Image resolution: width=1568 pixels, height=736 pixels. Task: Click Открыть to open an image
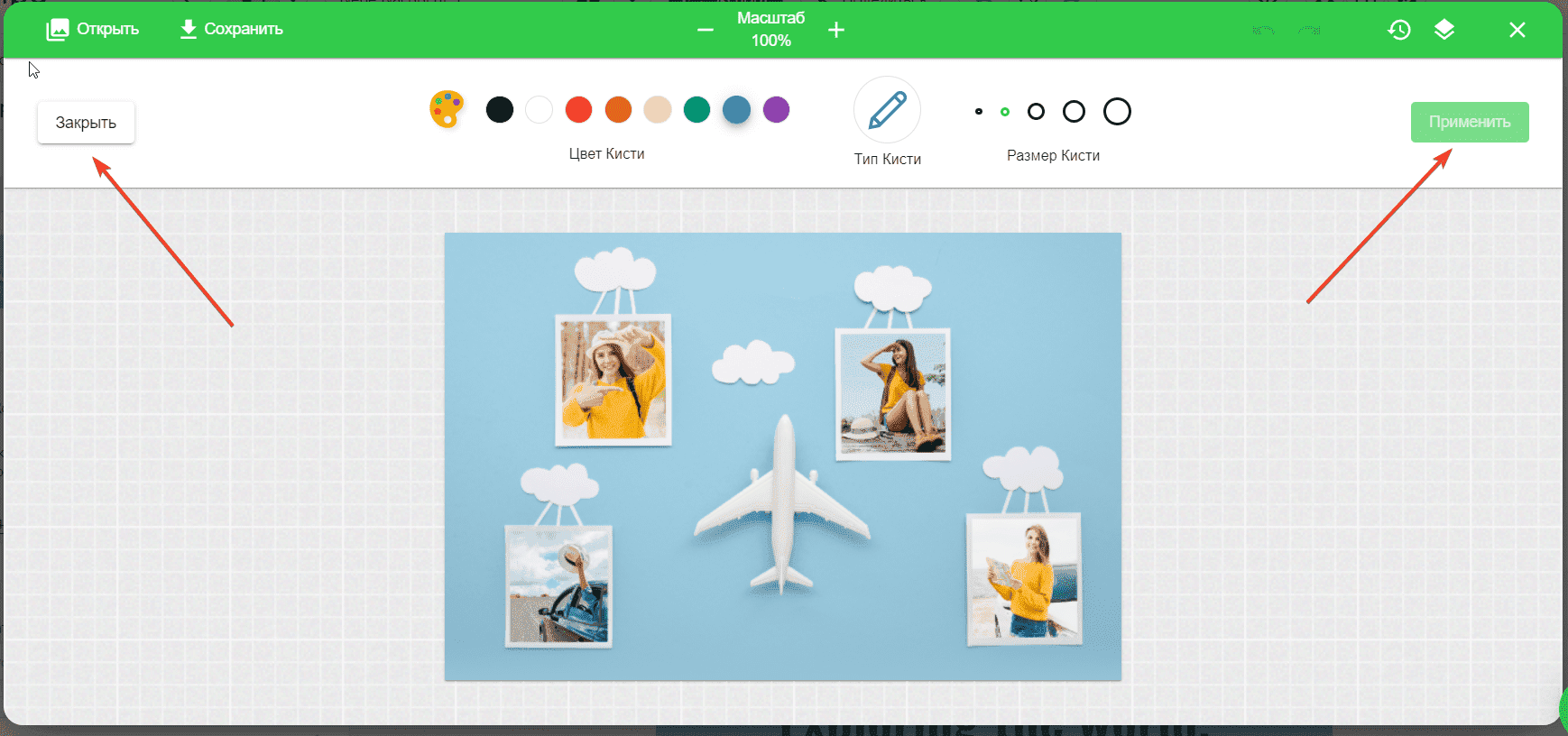[93, 29]
